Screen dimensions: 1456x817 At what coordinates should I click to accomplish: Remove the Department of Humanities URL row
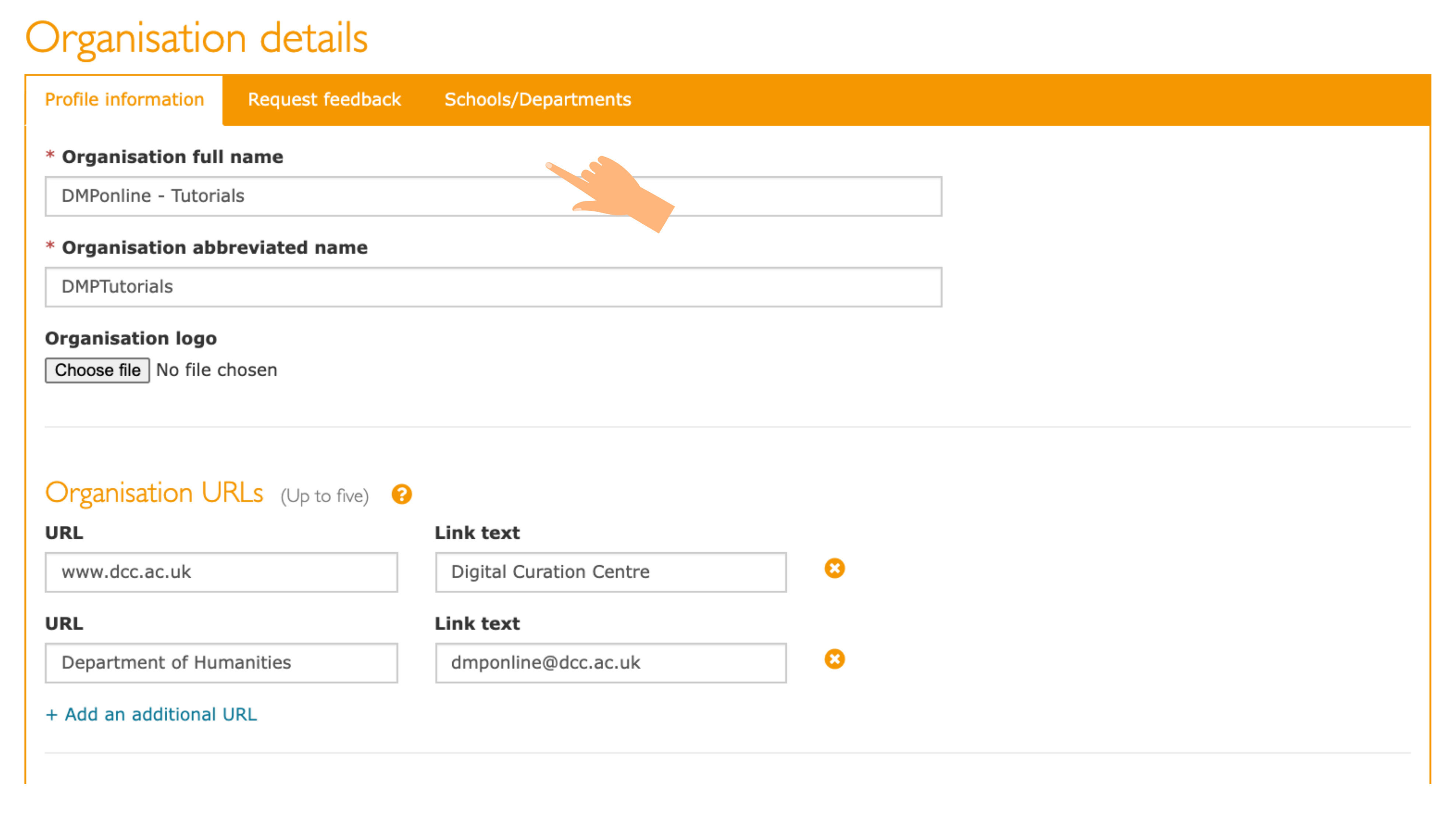[834, 659]
